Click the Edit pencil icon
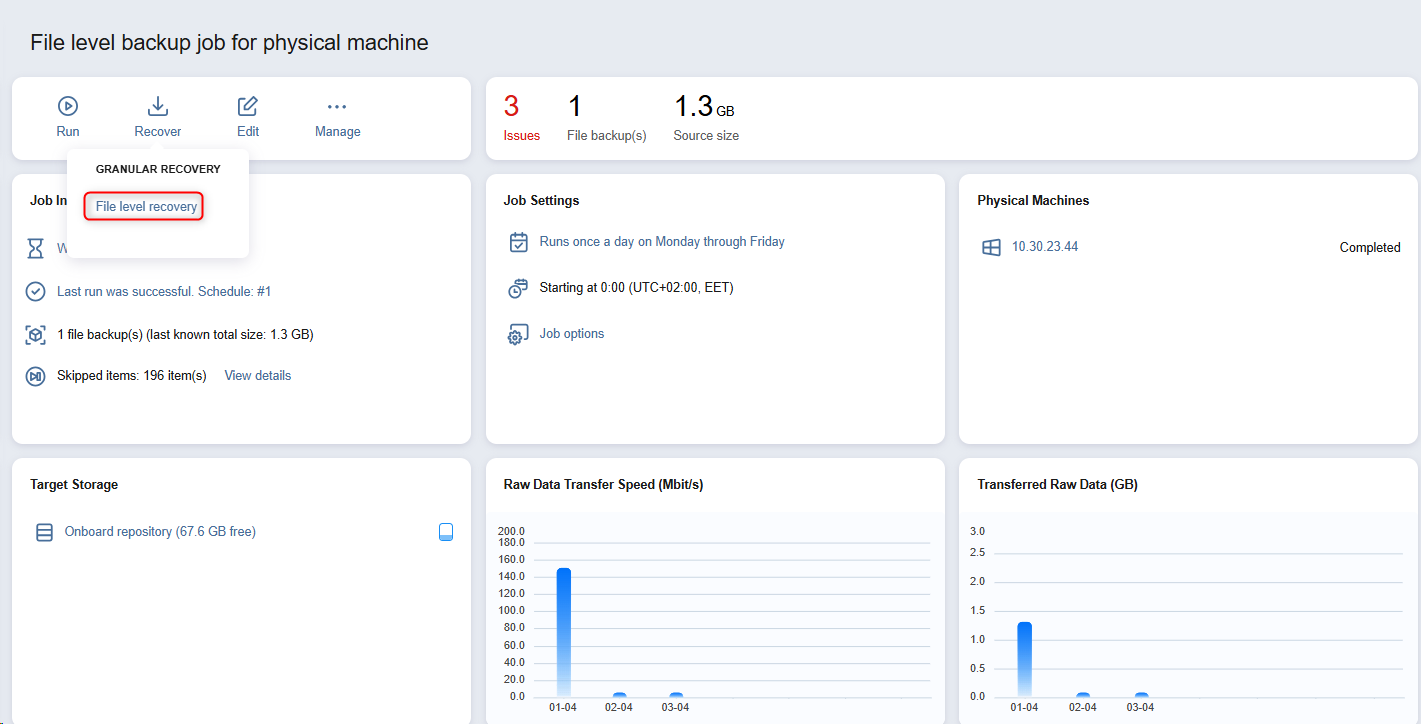Screen dimensions: 1421x724 pyautogui.click(x=248, y=106)
